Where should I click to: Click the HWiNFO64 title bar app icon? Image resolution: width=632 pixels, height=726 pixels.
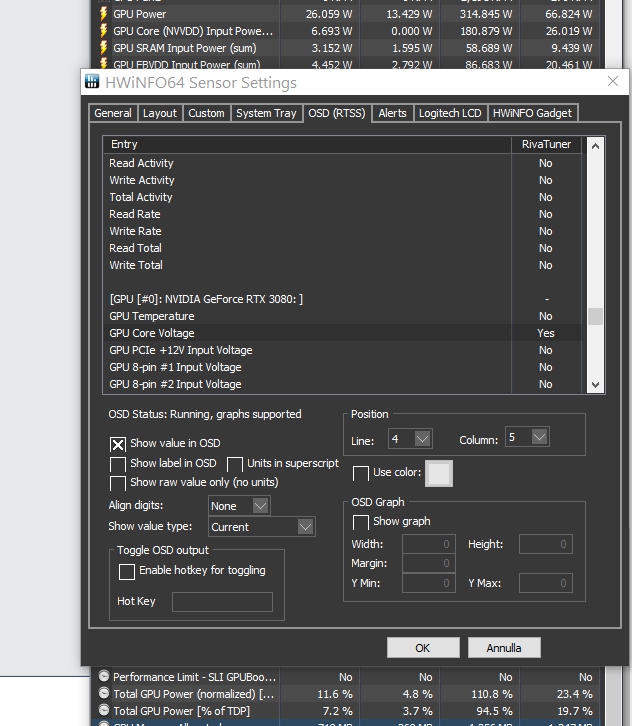pos(92,82)
